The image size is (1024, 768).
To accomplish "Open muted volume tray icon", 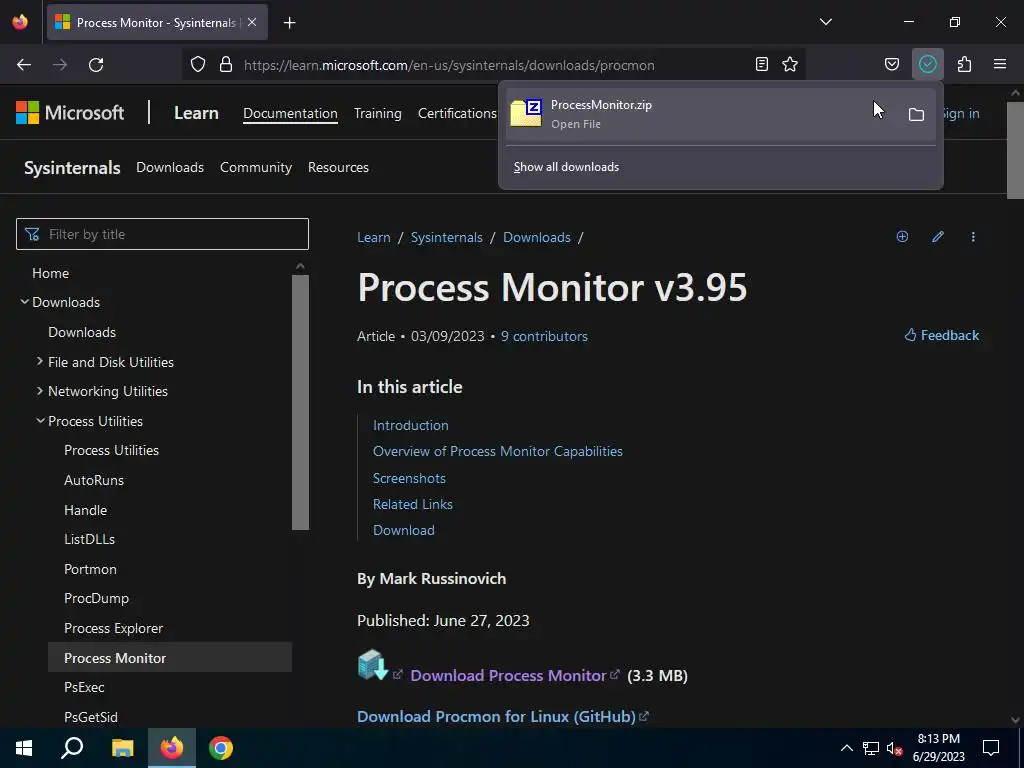I will (x=895, y=748).
